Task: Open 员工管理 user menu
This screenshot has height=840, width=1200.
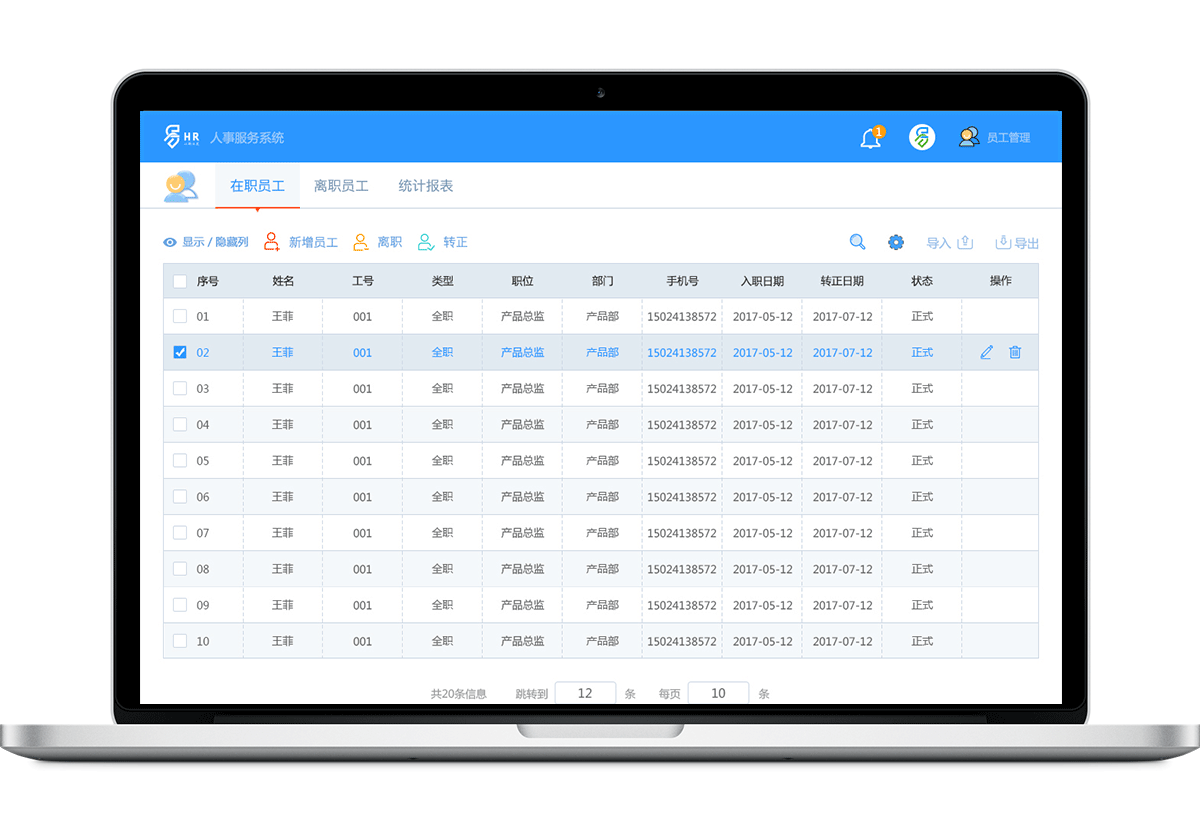Action: pos(994,138)
